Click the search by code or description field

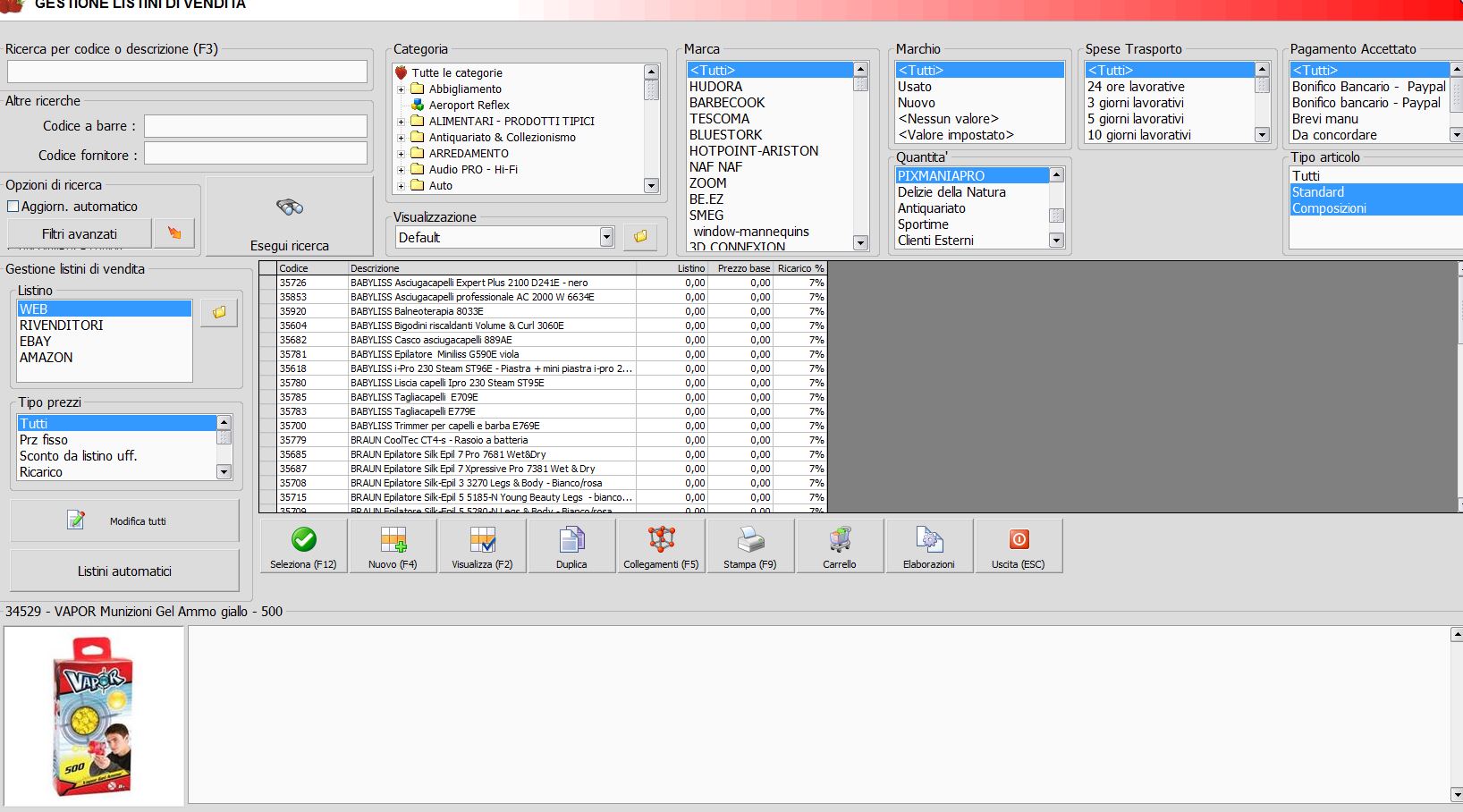(187, 72)
